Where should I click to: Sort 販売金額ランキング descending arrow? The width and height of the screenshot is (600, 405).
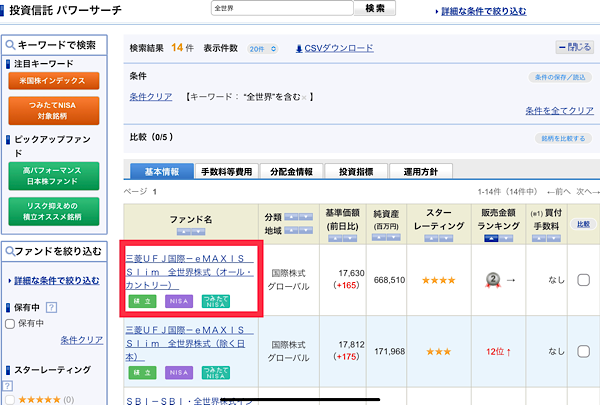(506, 238)
